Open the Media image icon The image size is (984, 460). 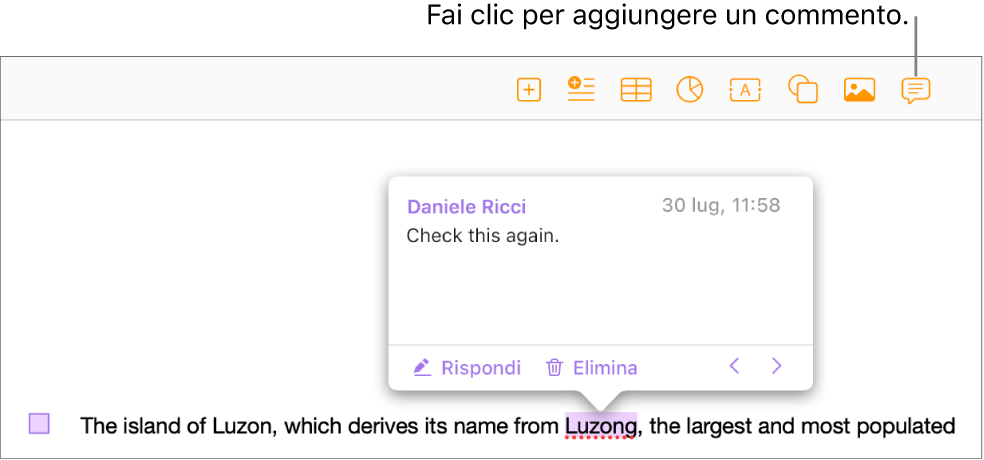(x=859, y=90)
